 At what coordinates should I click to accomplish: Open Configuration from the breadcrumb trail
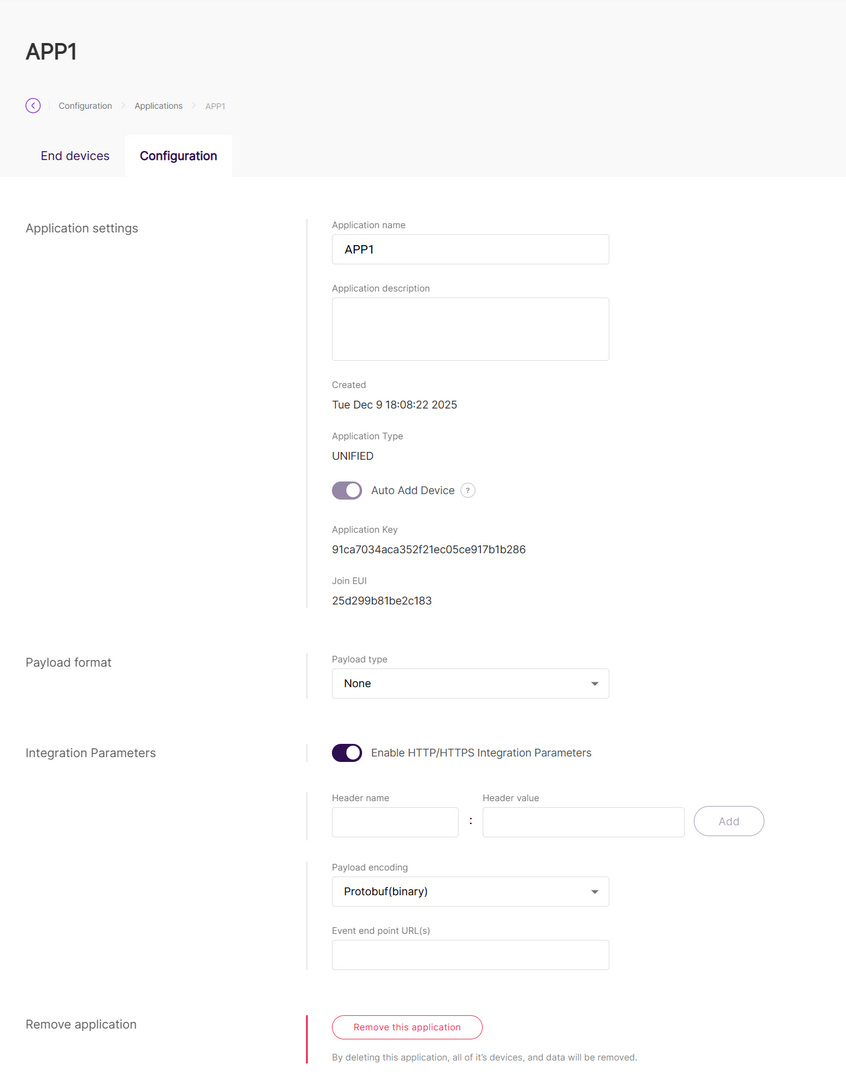click(85, 105)
